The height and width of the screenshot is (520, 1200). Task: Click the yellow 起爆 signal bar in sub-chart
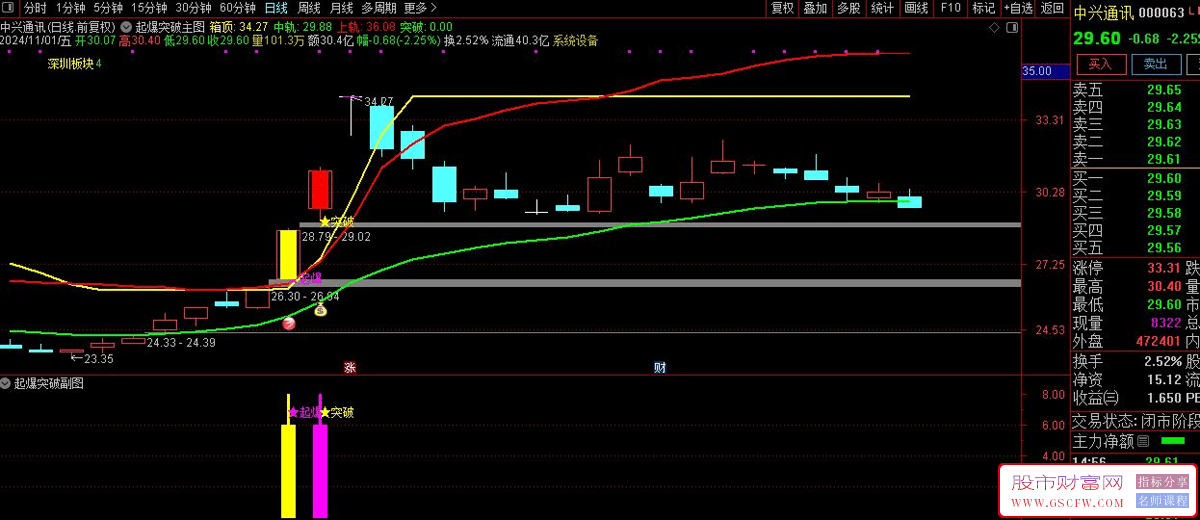click(x=288, y=471)
